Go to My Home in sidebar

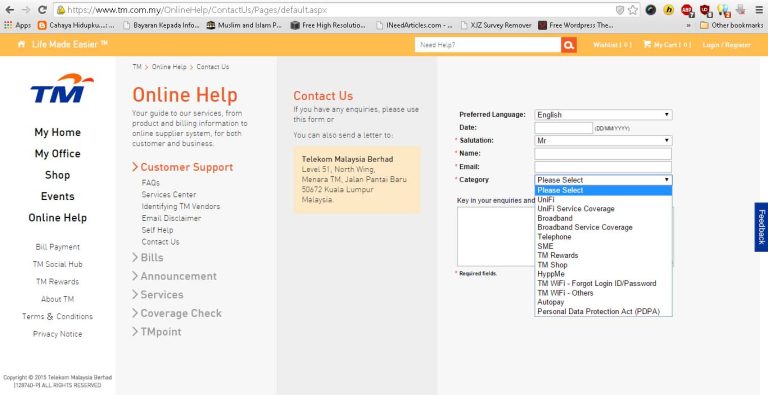point(57,132)
